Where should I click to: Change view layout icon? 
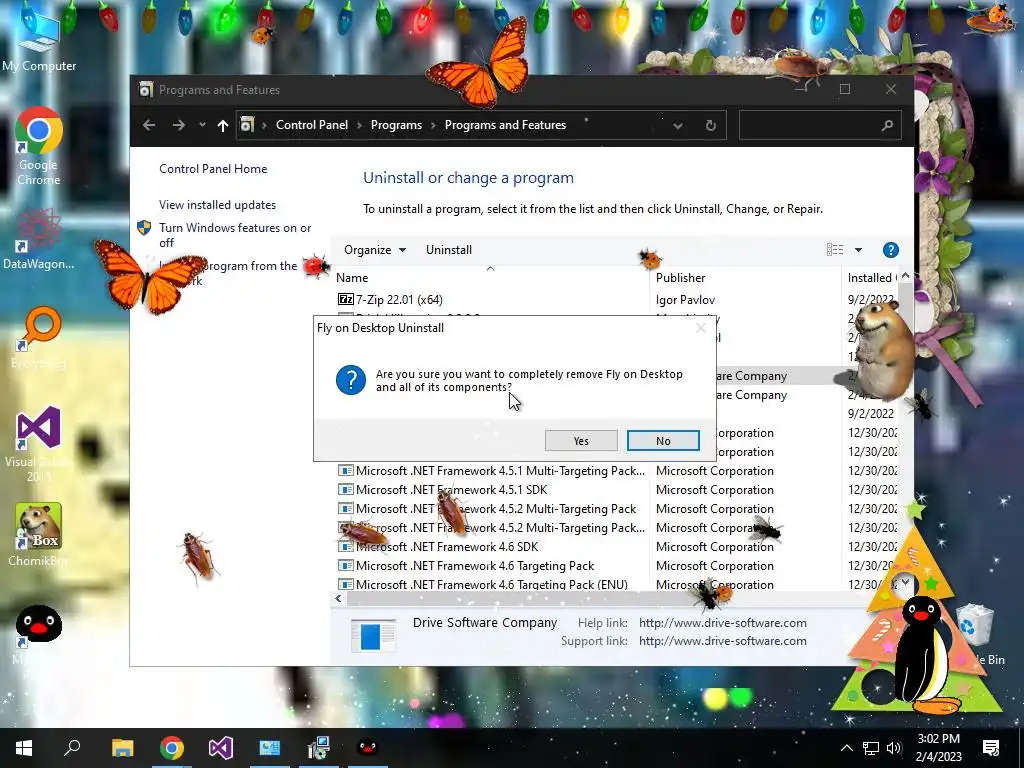[x=835, y=250]
